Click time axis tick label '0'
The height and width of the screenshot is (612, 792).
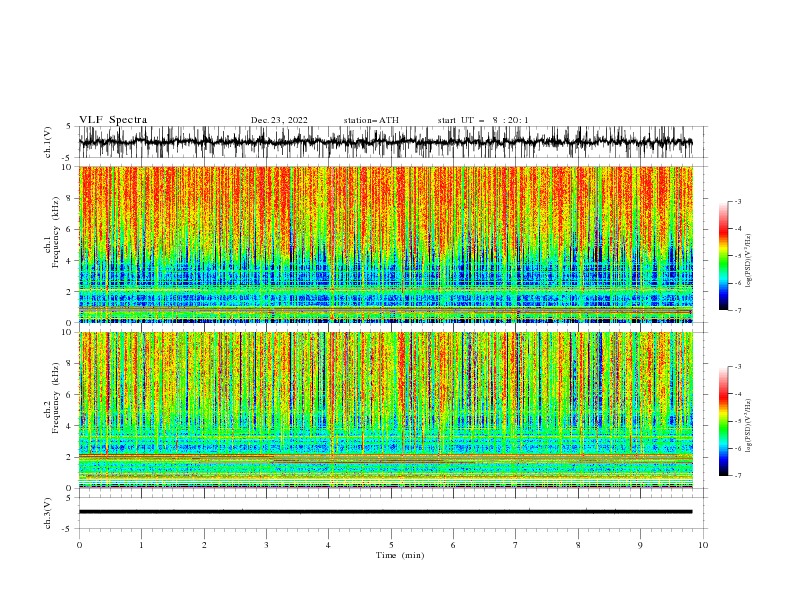pos(79,545)
